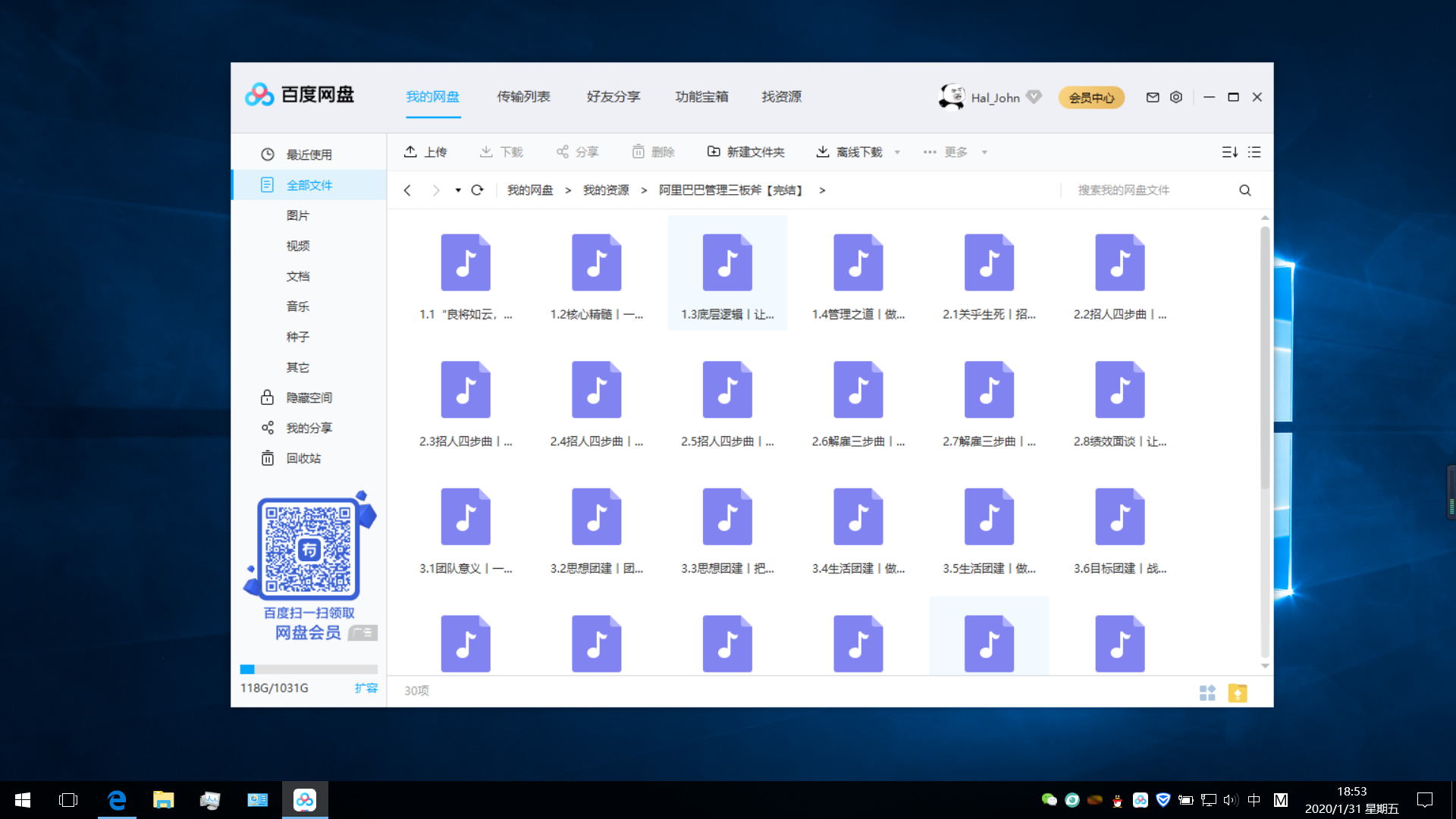Click the 扩容 link
The image size is (1456, 819).
(366, 688)
